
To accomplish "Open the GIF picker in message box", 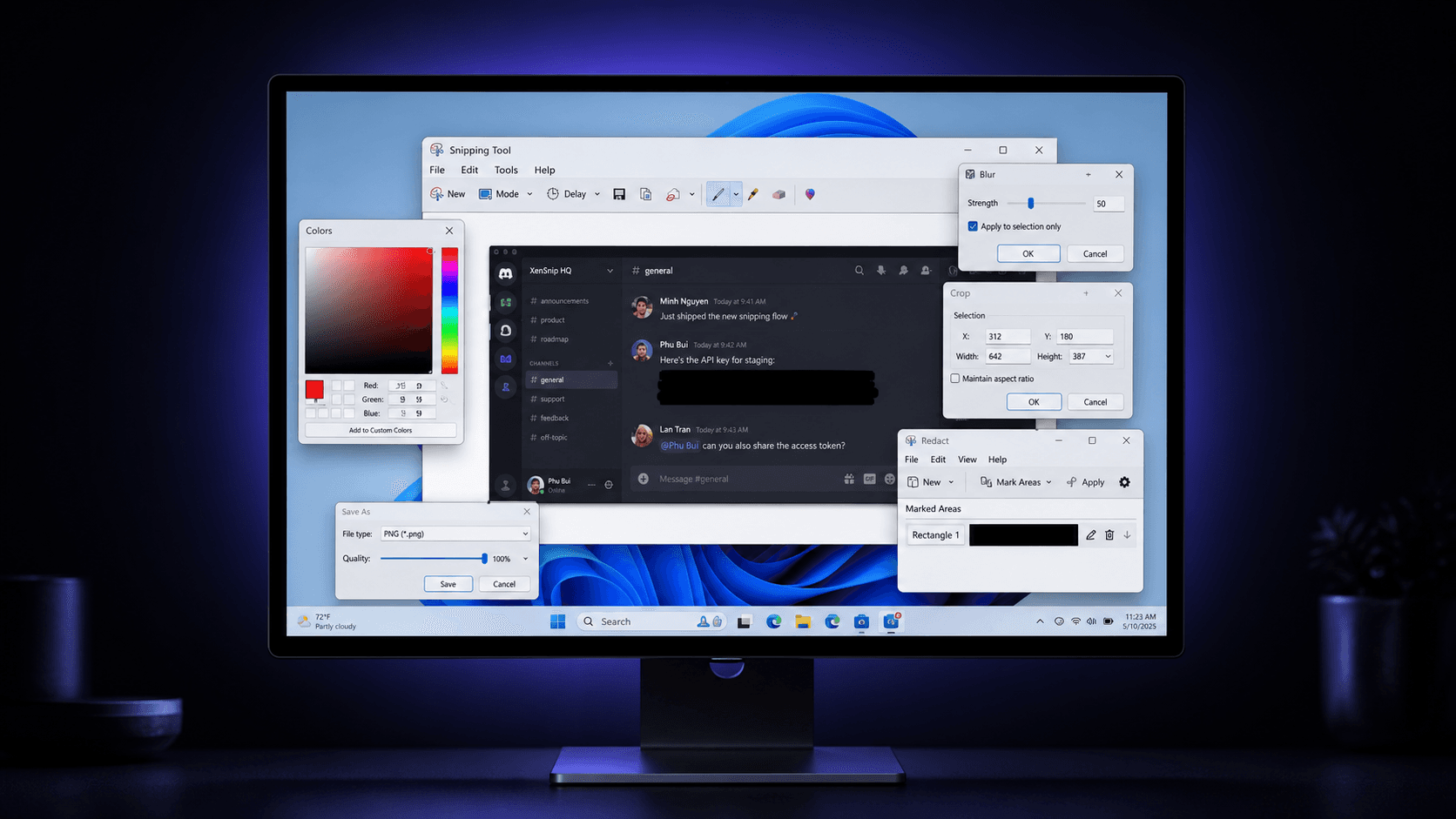I will [x=869, y=479].
